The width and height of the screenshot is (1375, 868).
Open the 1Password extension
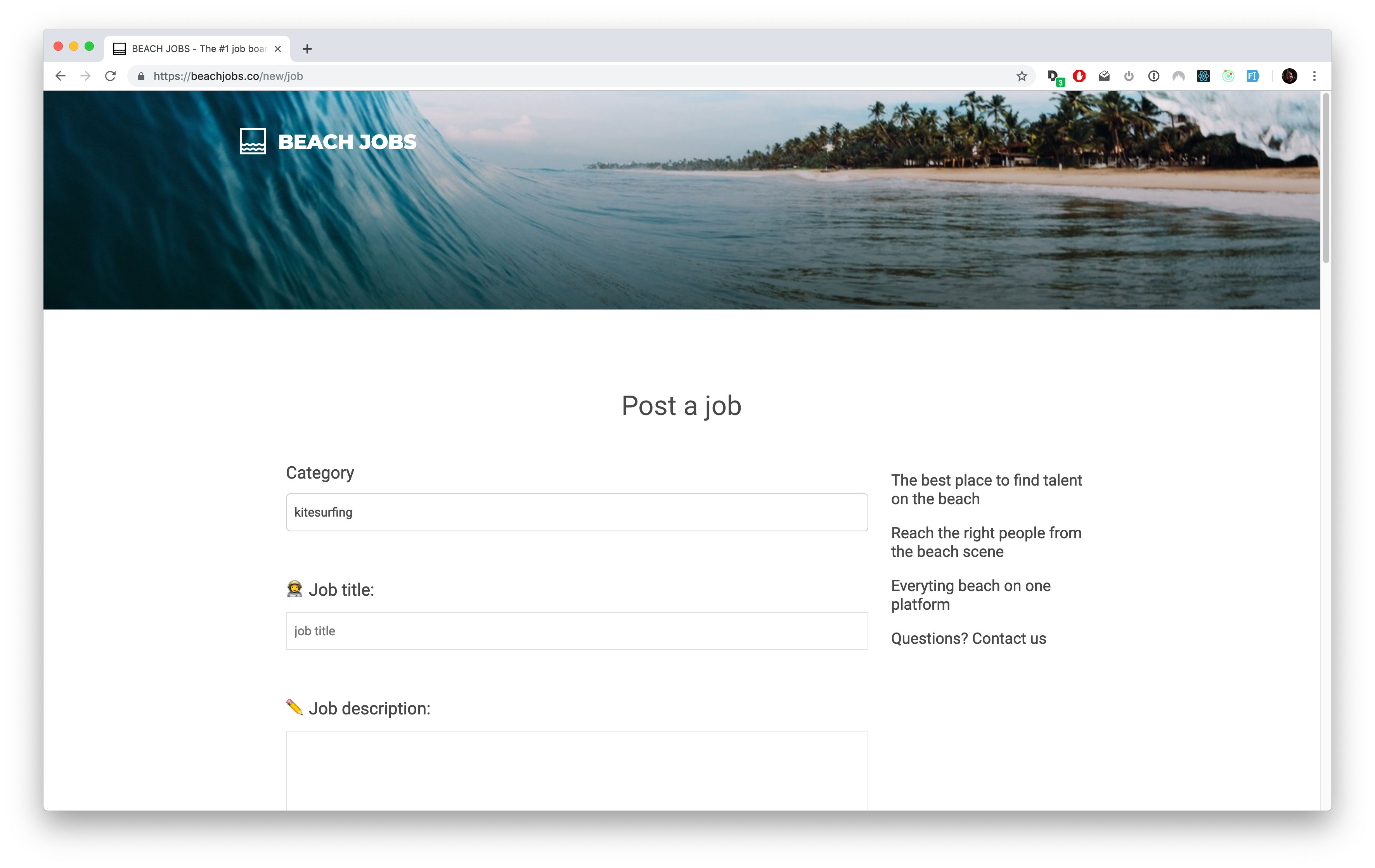tap(1154, 76)
